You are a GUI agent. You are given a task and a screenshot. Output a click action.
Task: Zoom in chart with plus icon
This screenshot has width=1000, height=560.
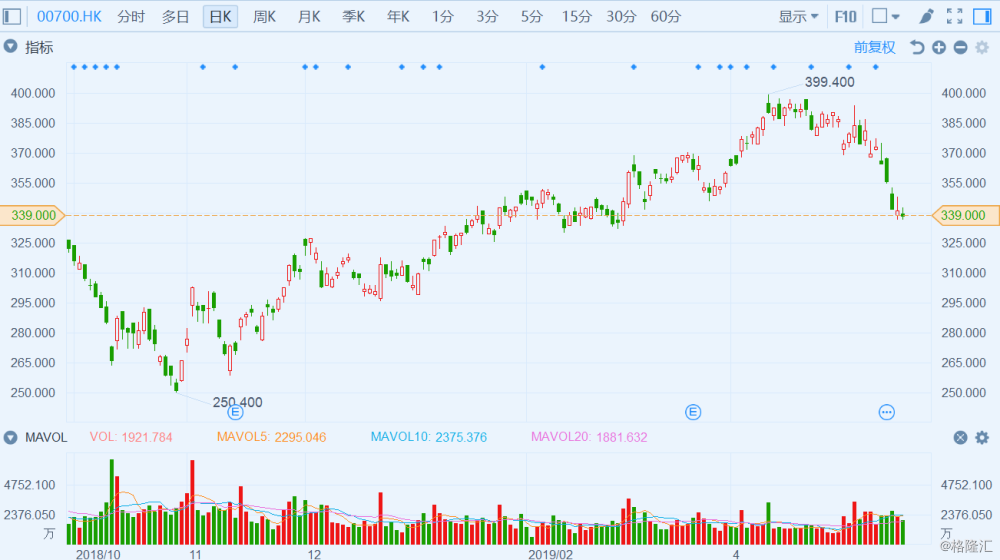pyautogui.click(x=939, y=47)
